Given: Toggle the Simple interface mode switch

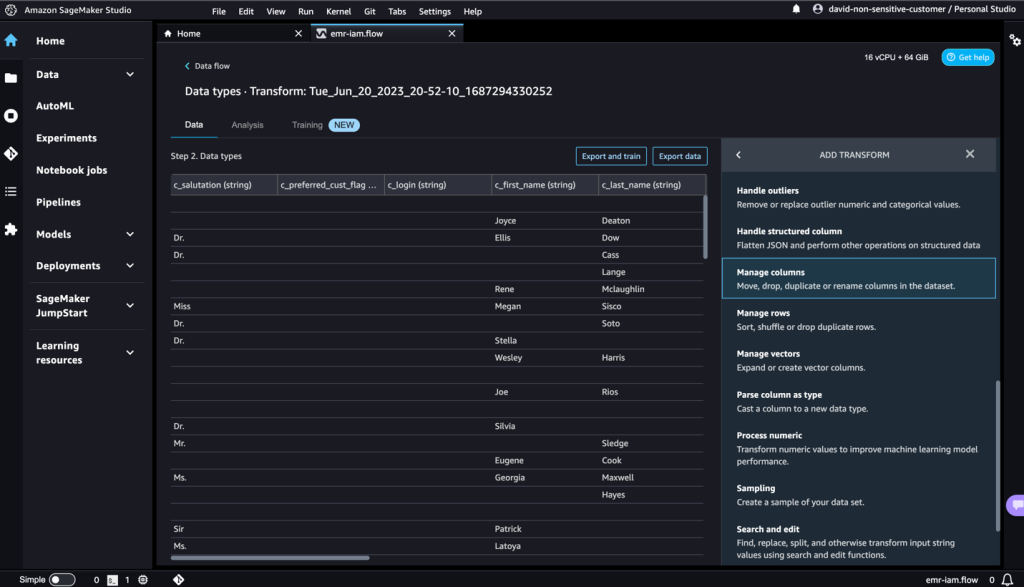Looking at the screenshot, I should point(62,579).
